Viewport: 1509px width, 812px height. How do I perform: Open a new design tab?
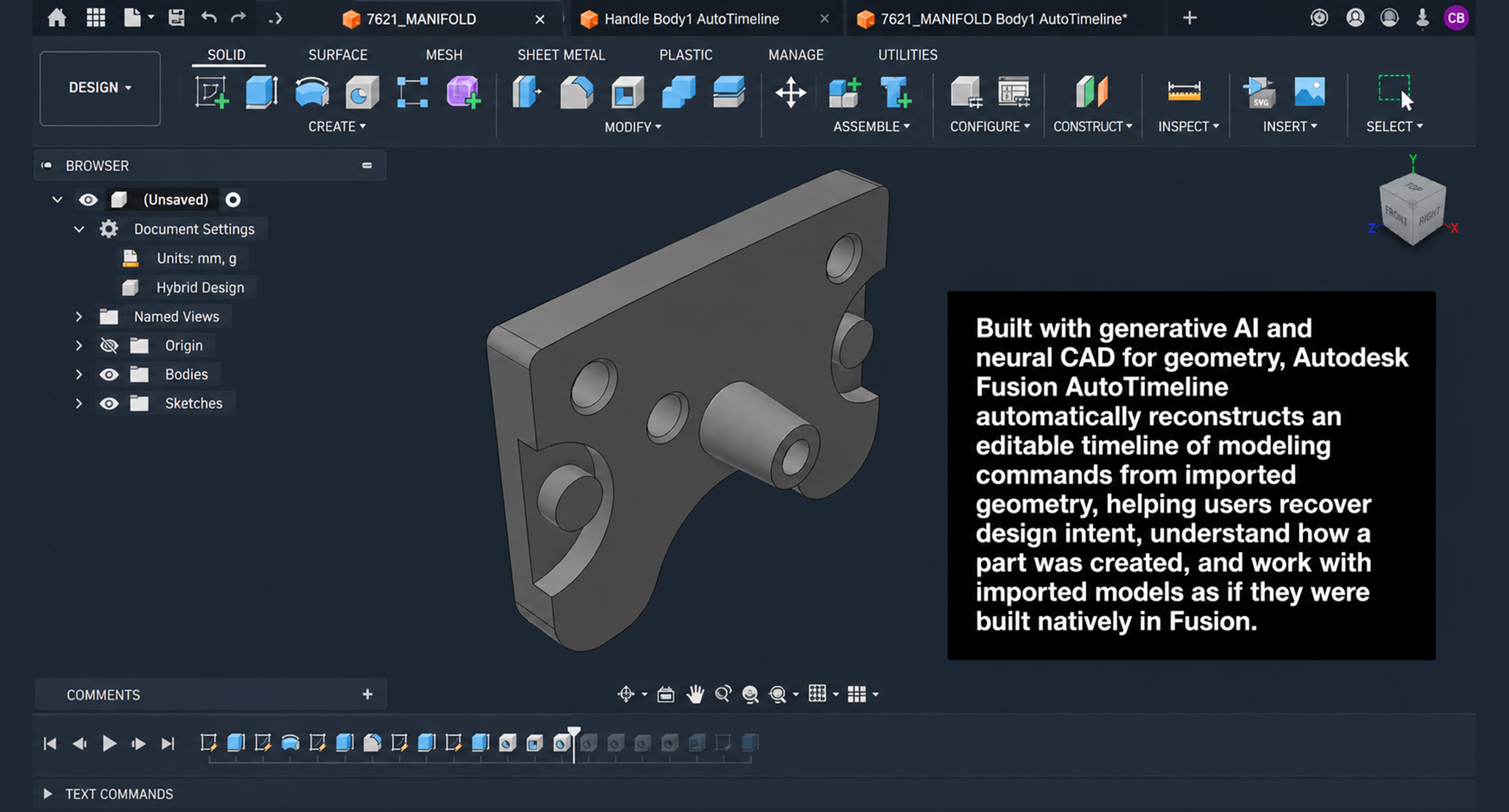(1190, 18)
